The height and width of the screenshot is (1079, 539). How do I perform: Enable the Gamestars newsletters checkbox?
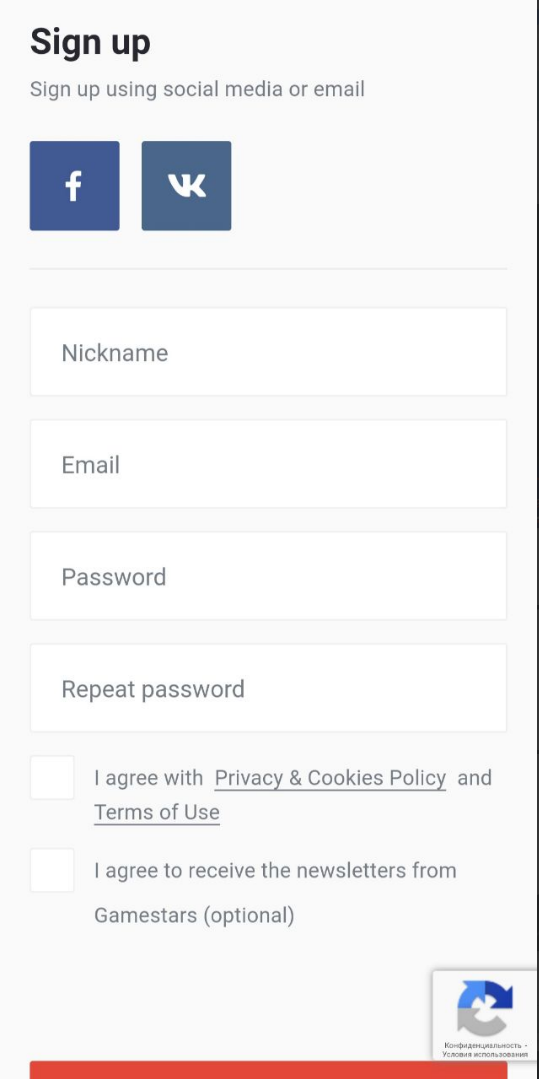point(52,870)
